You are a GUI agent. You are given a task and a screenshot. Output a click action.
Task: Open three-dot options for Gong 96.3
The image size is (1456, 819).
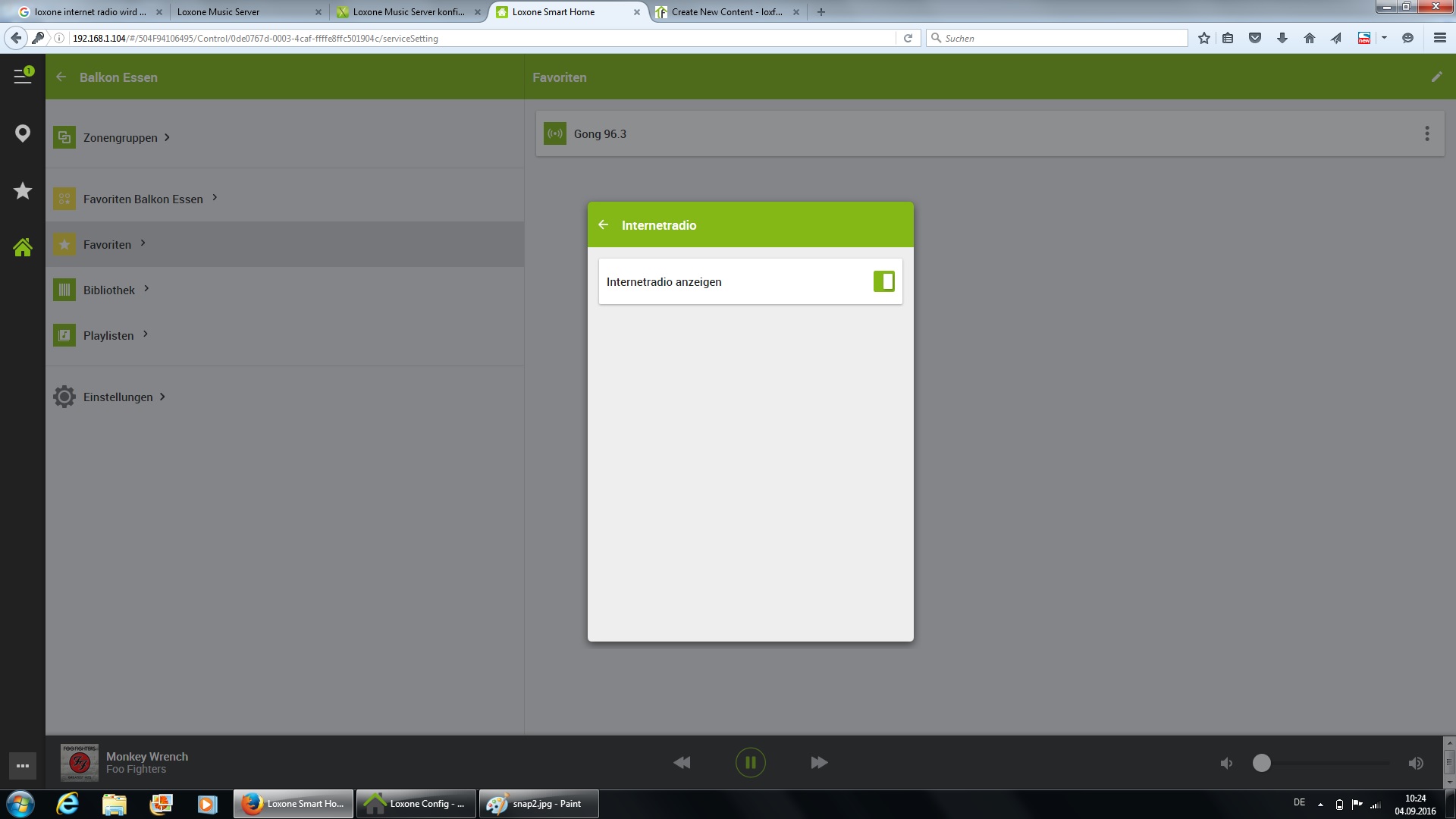pyautogui.click(x=1426, y=134)
